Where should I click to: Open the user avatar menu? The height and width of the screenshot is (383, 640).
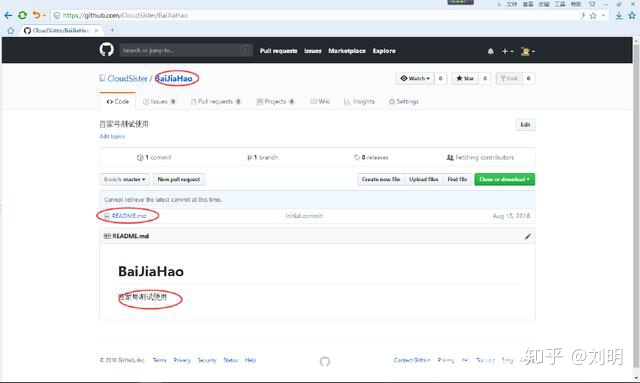[x=527, y=51]
